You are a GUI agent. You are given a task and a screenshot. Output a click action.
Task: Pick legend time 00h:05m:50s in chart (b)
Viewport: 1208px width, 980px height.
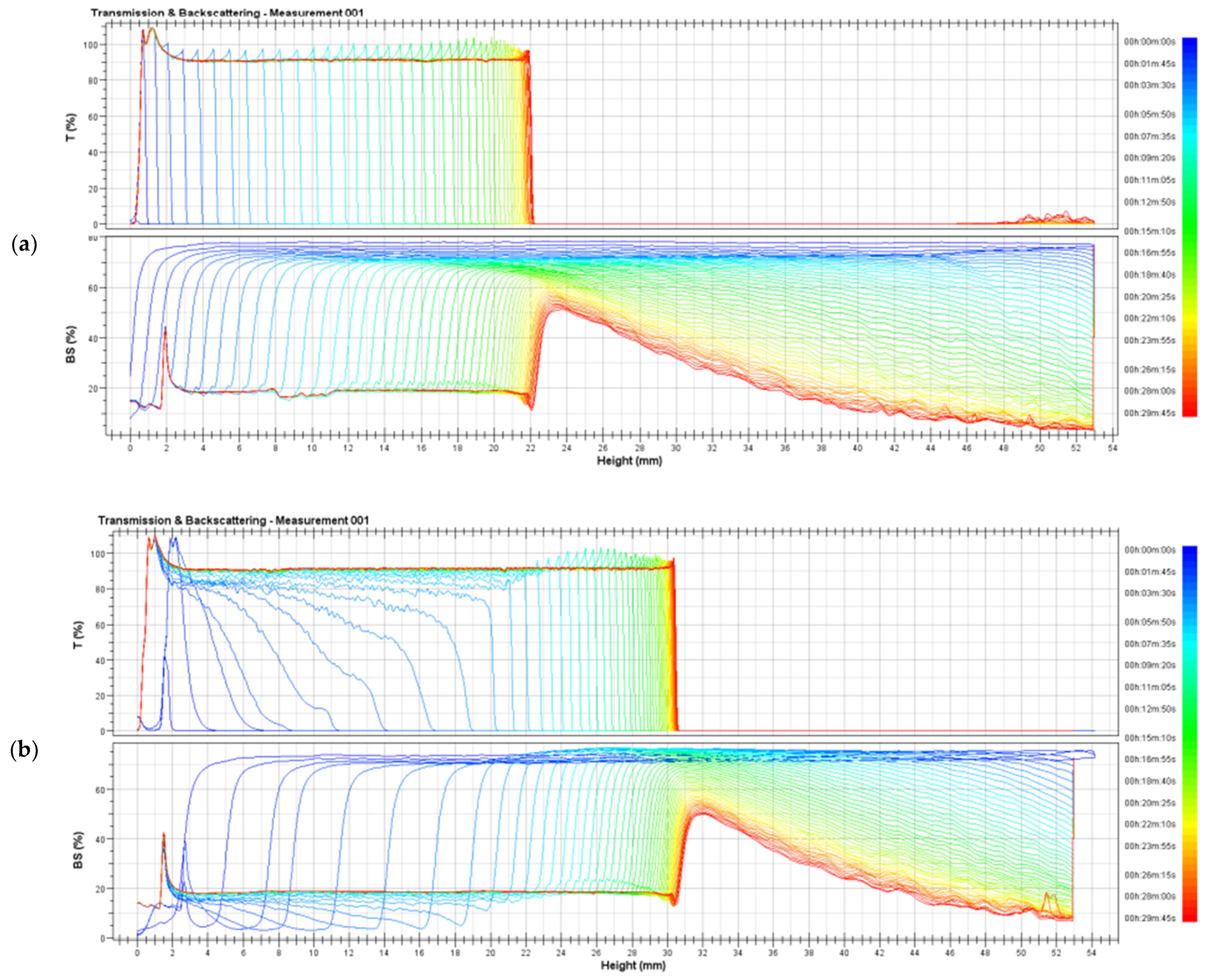pyautogui.click(x=1149, y=622)
